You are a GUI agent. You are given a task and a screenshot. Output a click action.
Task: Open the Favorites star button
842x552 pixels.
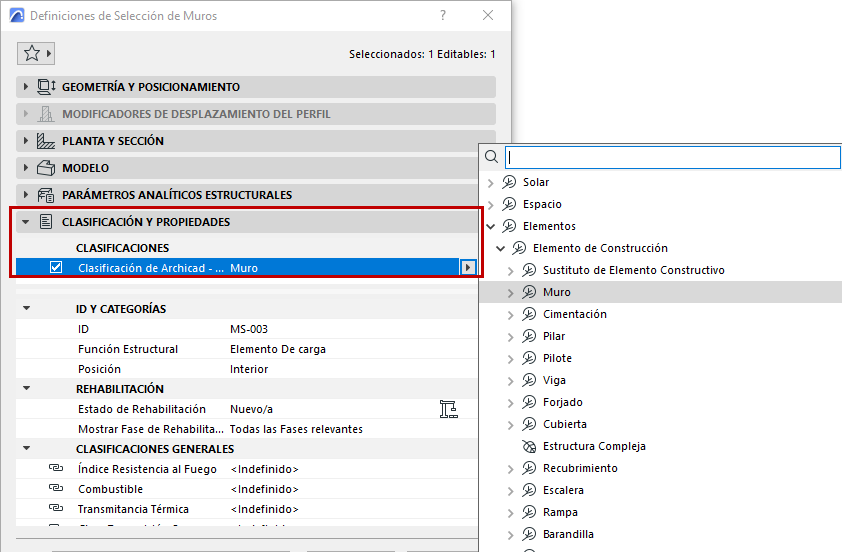(36, 53)
